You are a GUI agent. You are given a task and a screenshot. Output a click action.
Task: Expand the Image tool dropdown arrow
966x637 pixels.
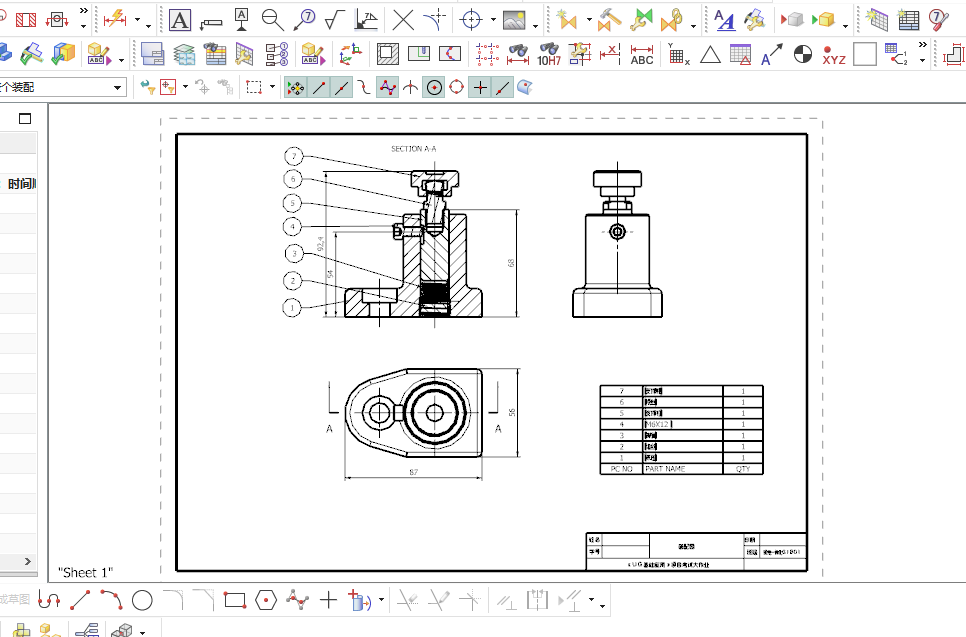(535, 25)
